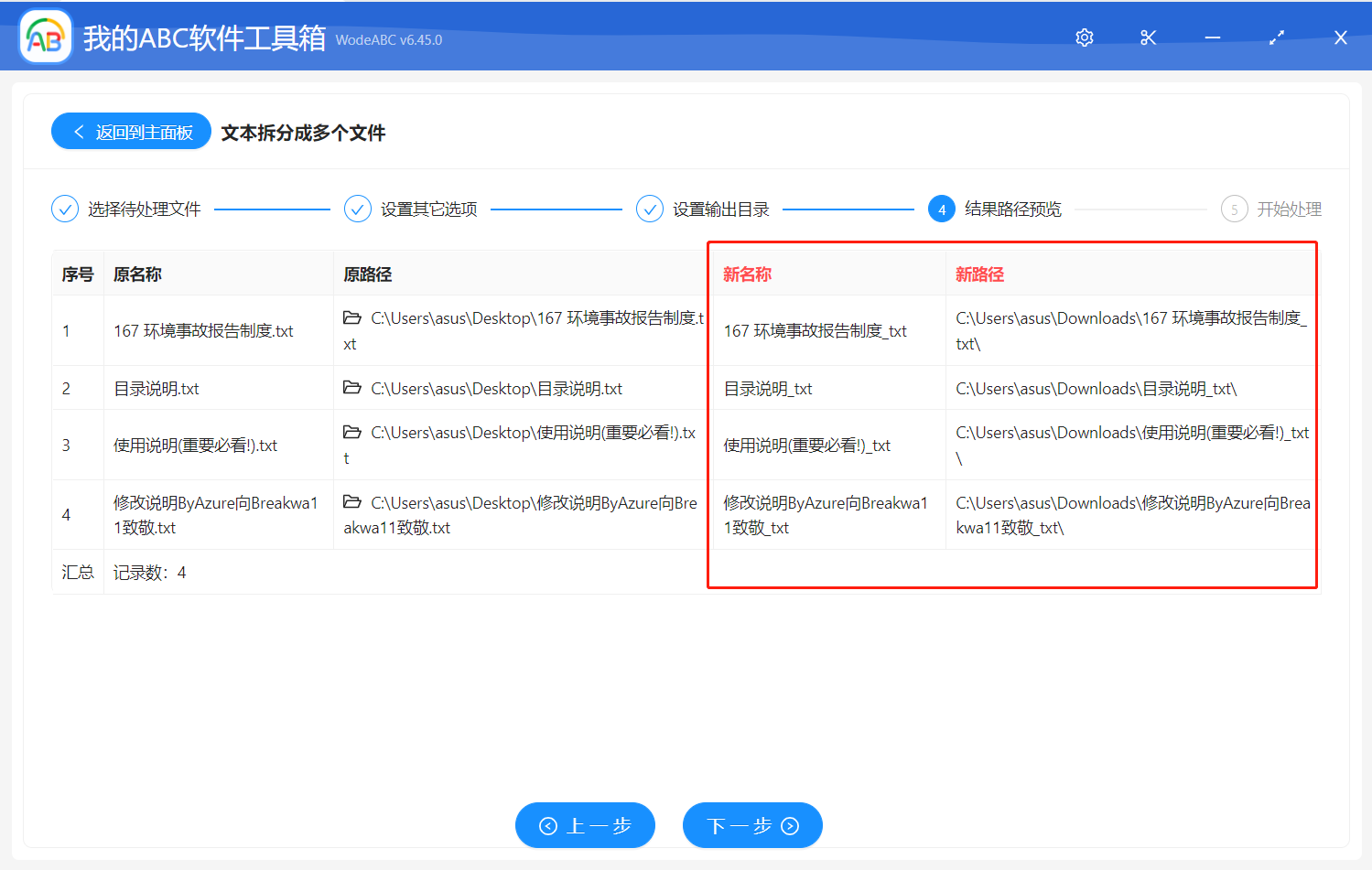The width and height of the screenshot is (1372, 870).
Task: Click the 新名称 column header
Action: (747, 274)
